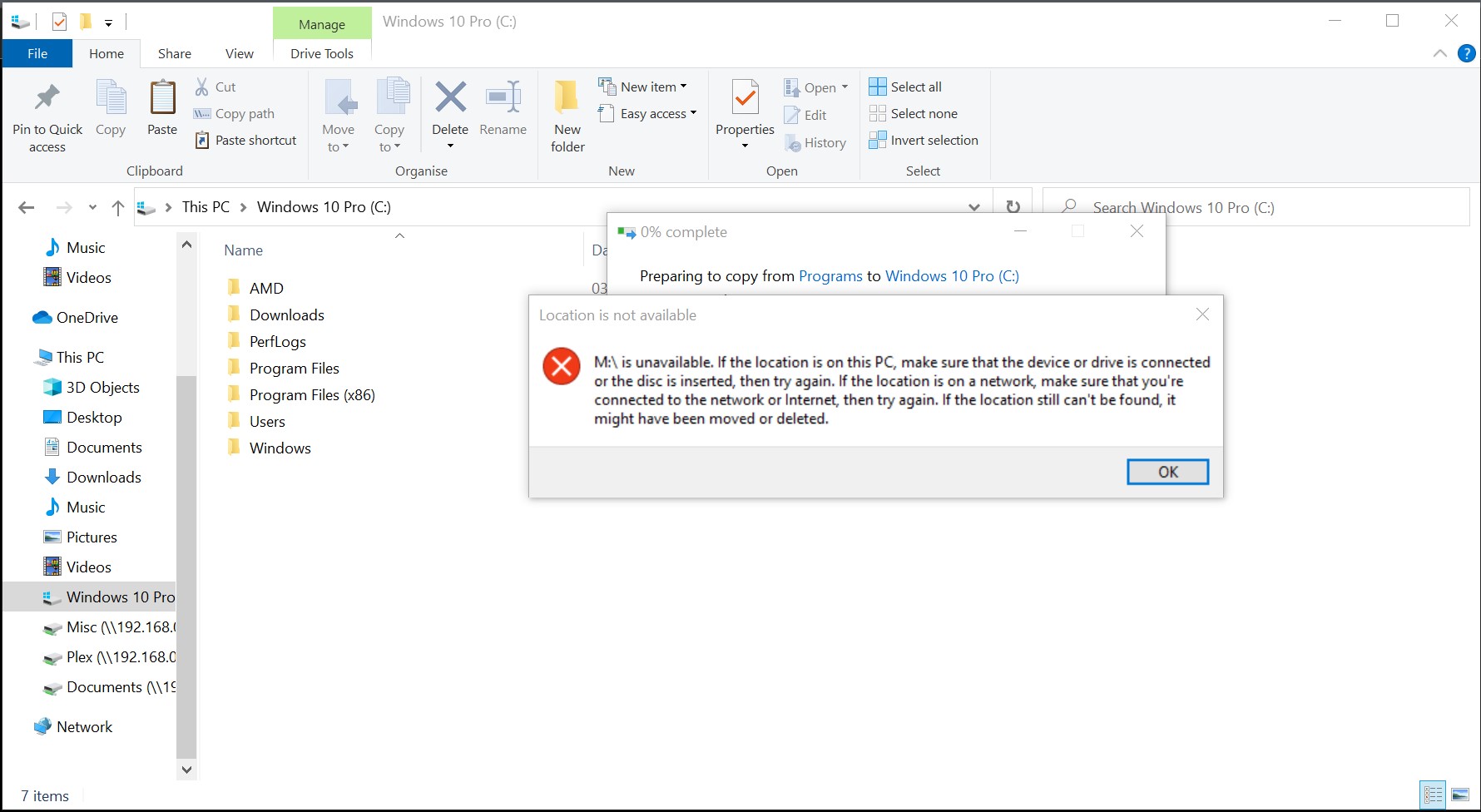Collapse the ribbon with the chevron
The width and height of the screenshot is (1481, 812).
point(1440,53)
